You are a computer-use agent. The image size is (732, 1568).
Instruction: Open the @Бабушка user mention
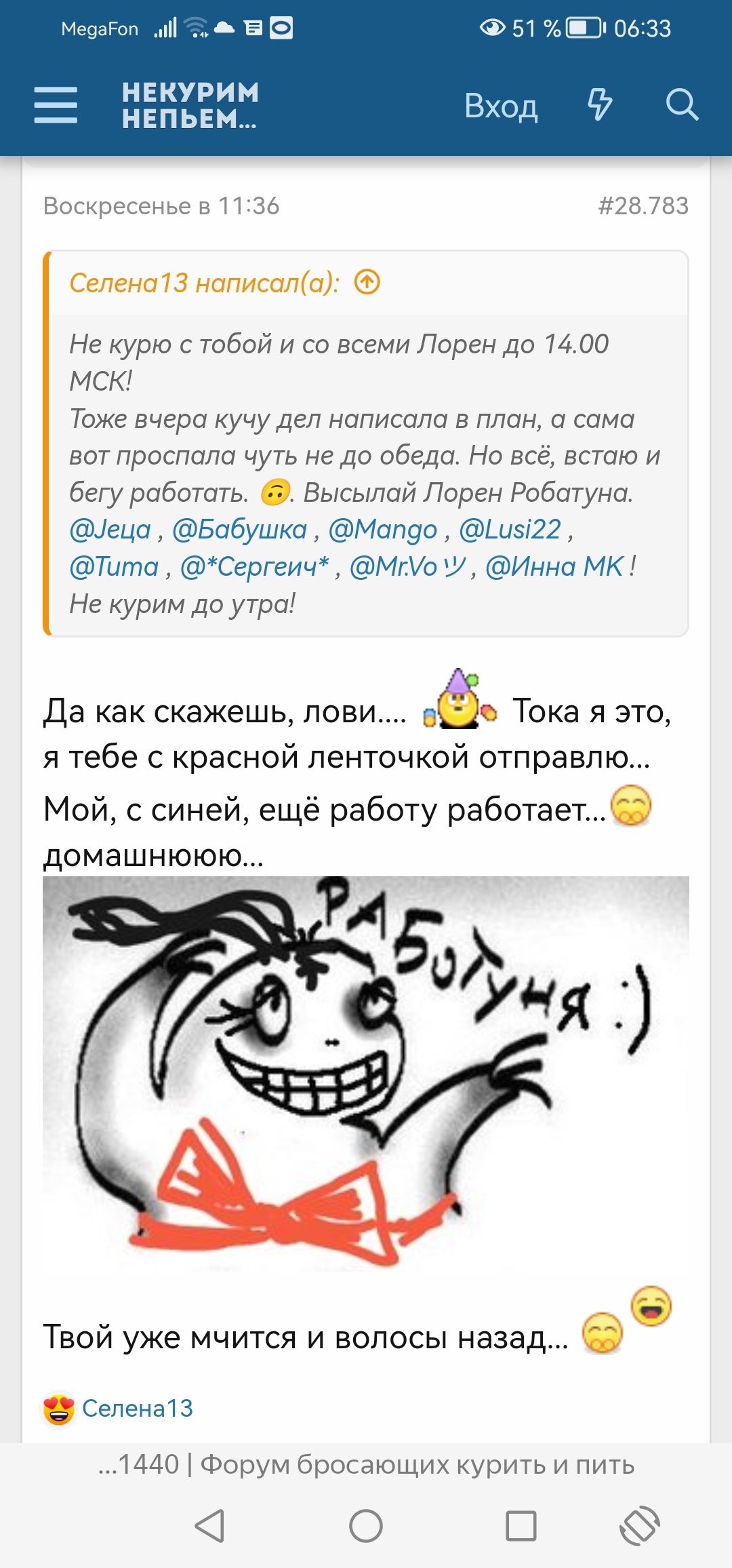[239, 529]
